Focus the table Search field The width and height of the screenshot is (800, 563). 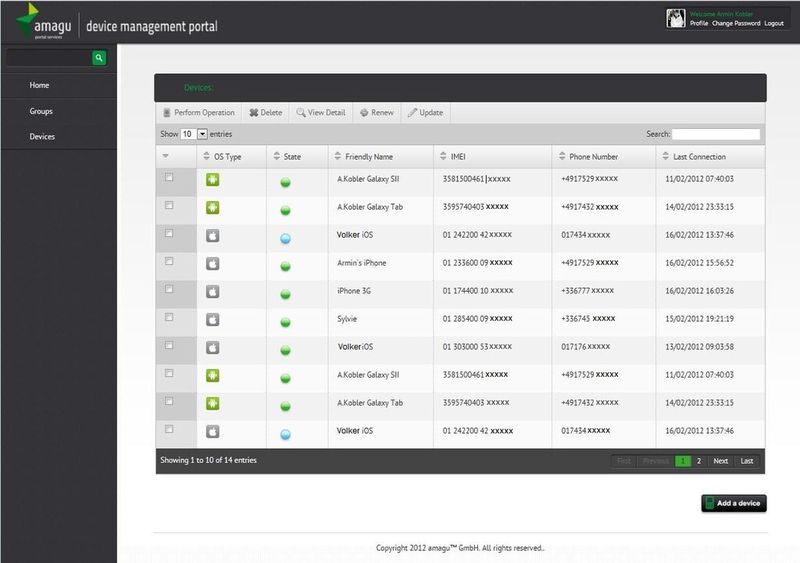(716, 134)
